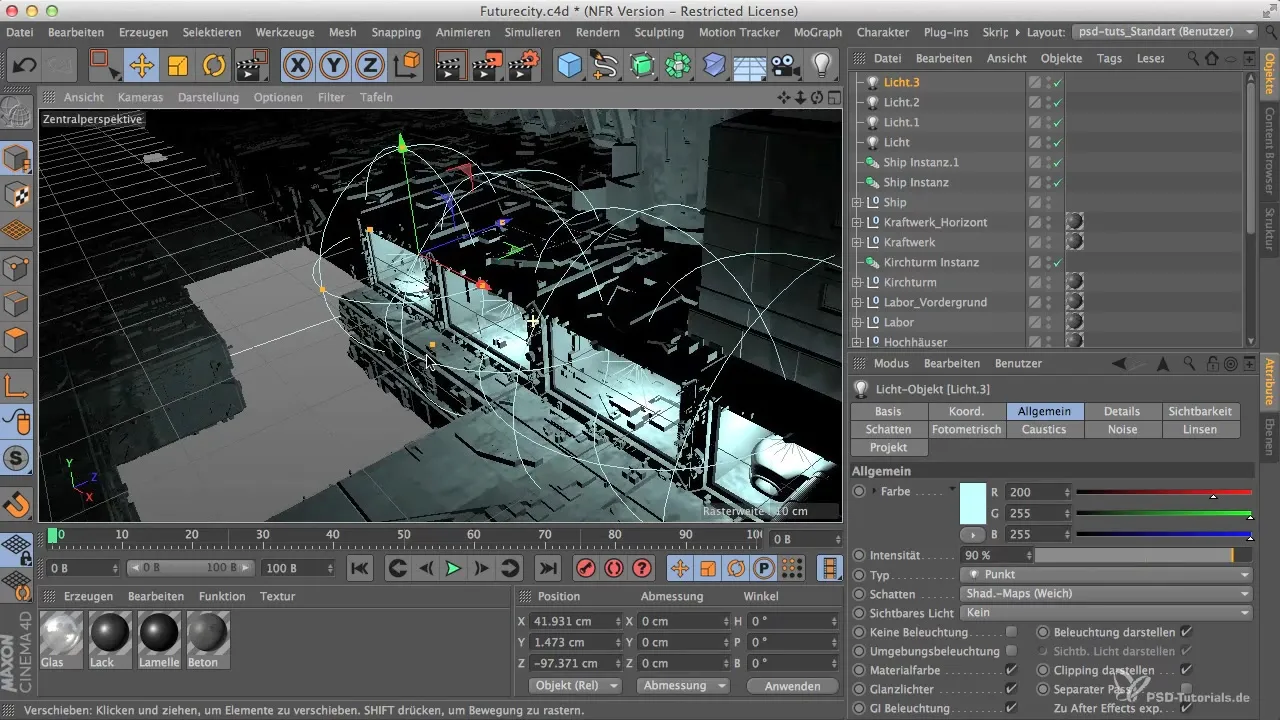Open the Kameras viewport menu
This screenshot has width=1280, height=720.
(140, 97)
